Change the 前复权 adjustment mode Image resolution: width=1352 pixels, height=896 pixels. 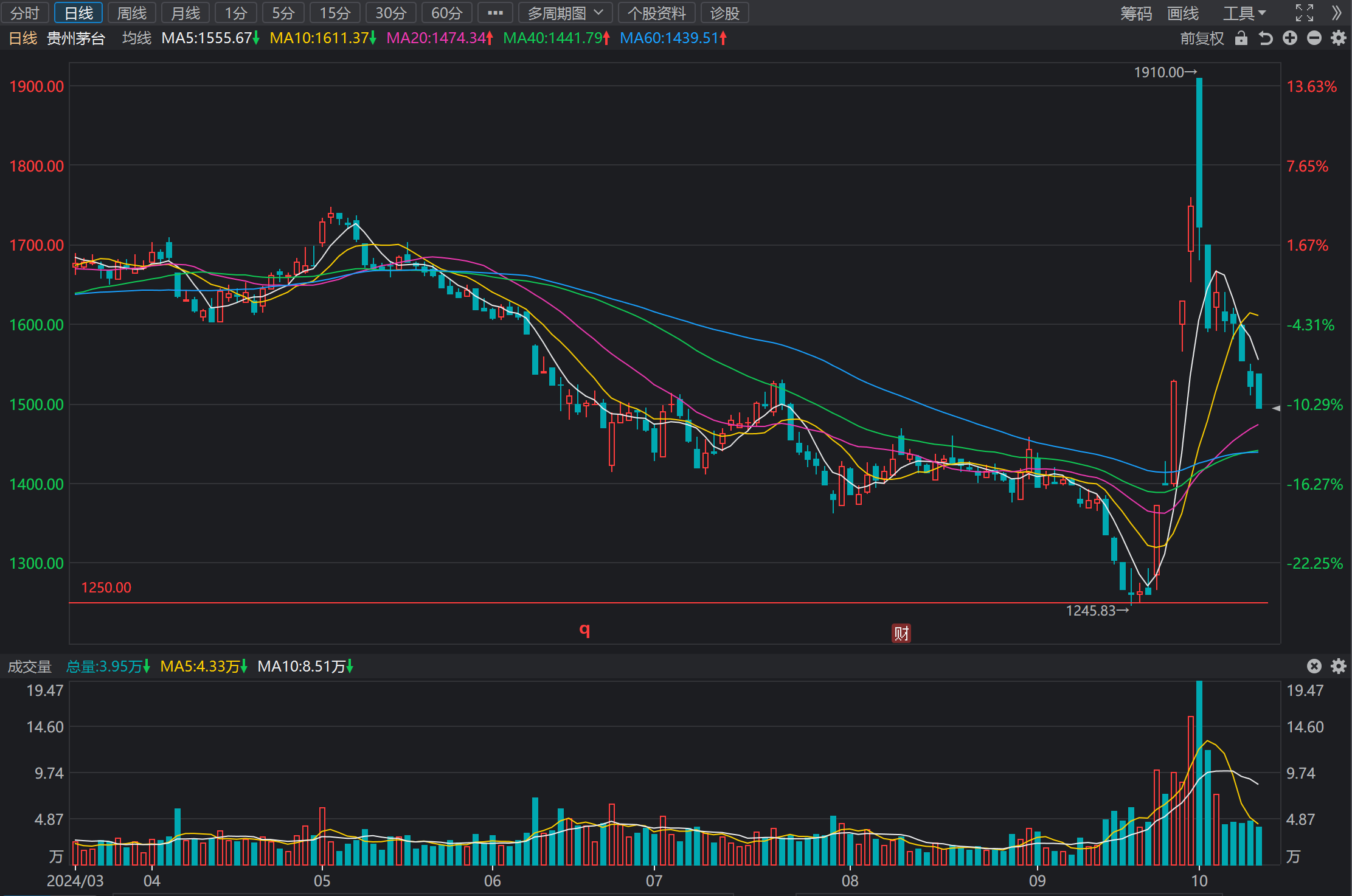[x=1202, y=38]
